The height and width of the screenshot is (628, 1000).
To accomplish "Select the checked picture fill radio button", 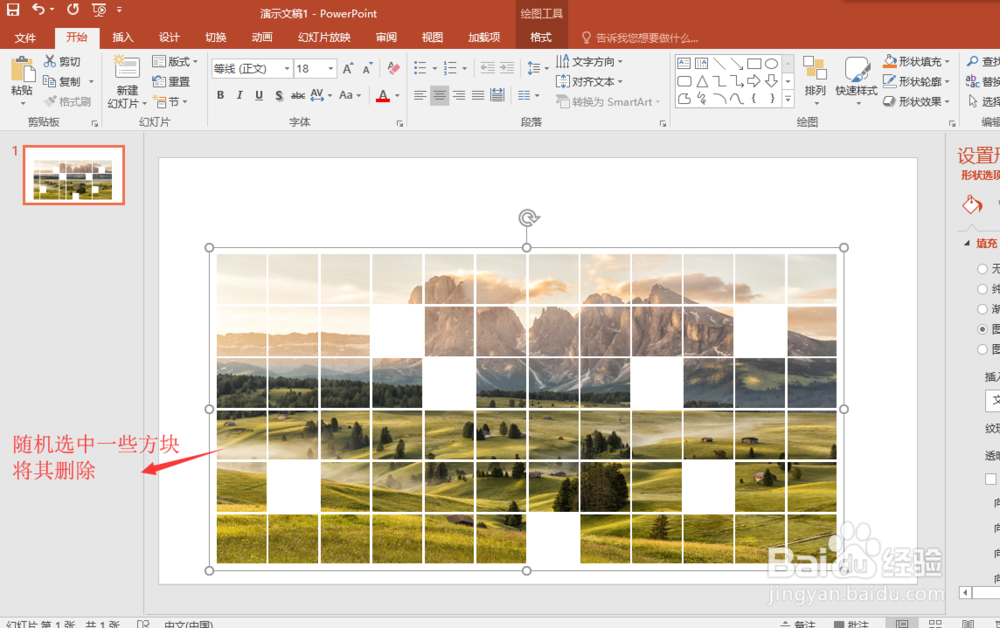I will click(x=982, y=329).
